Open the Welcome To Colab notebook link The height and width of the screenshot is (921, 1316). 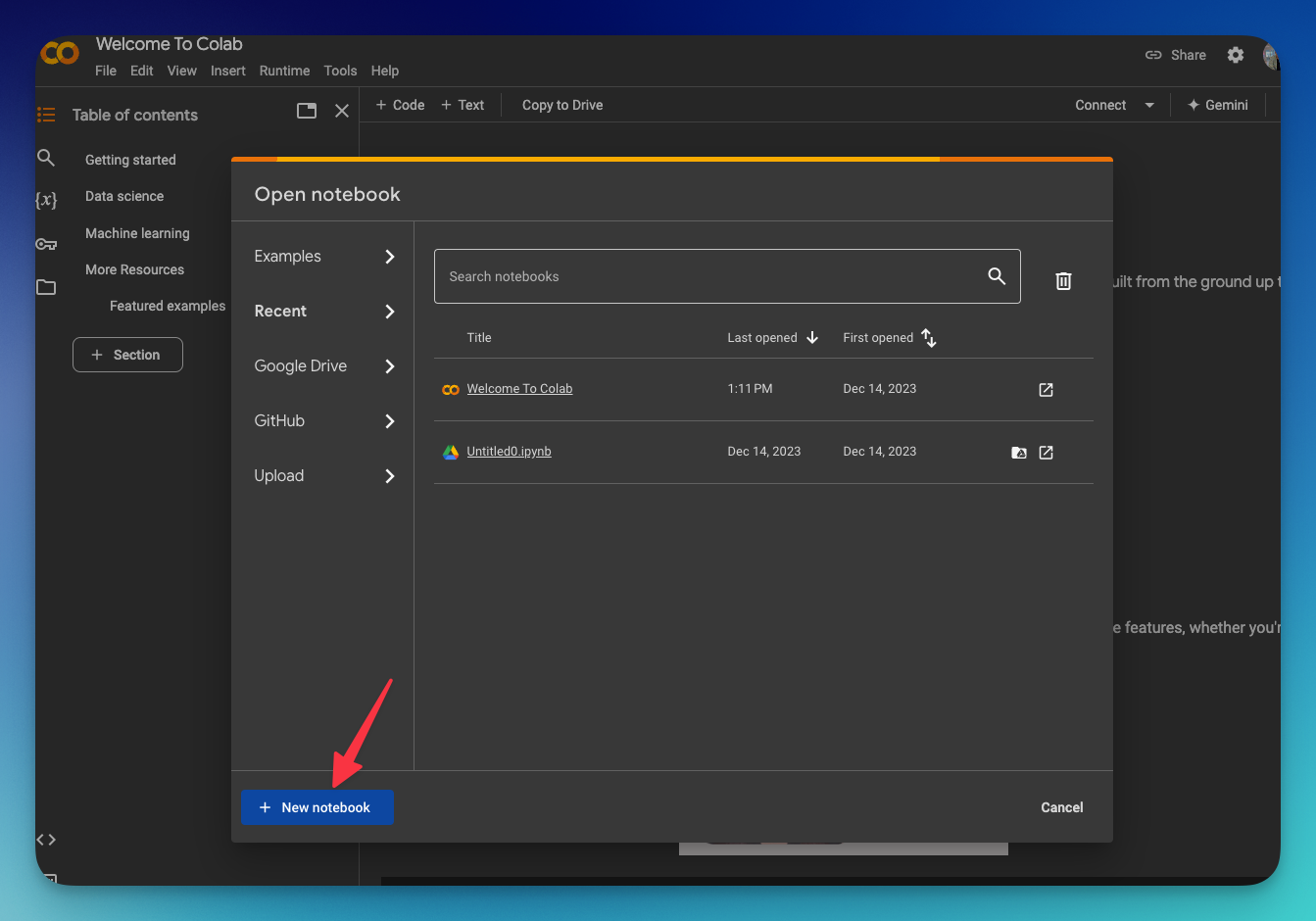click(x=519, y=389)
